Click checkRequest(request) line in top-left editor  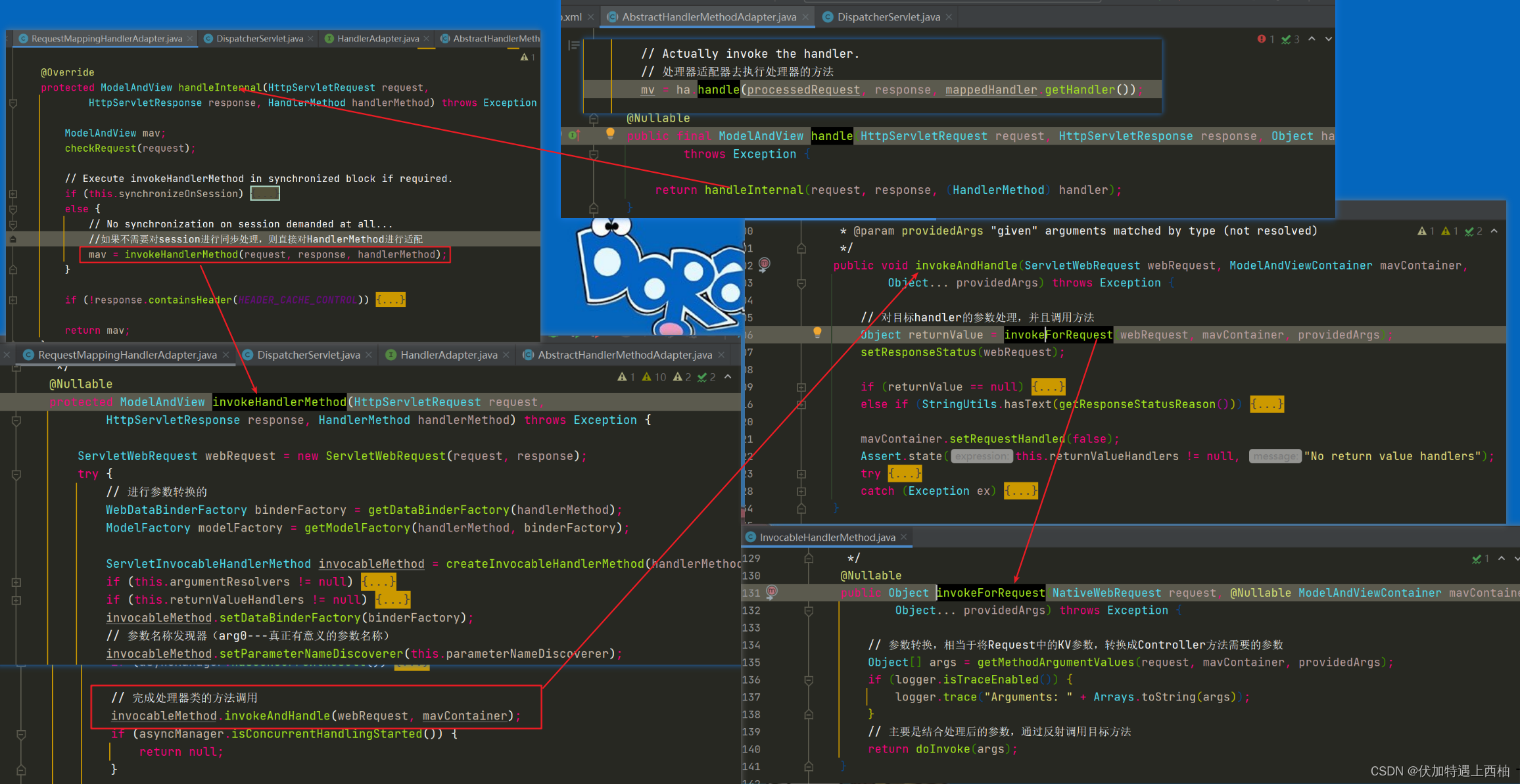click(130, 149)
